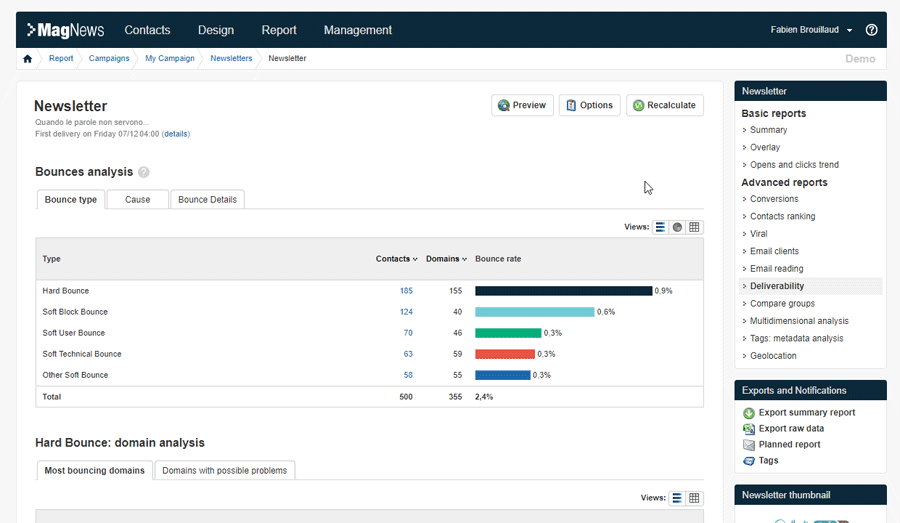This screenshot has height=523, width=900.
Task: Click the Bounces analysis help icon
Action: point(144,172)
